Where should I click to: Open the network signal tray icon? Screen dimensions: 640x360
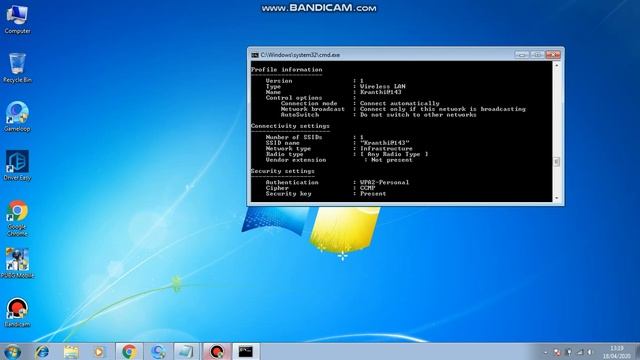coord(580,352)
